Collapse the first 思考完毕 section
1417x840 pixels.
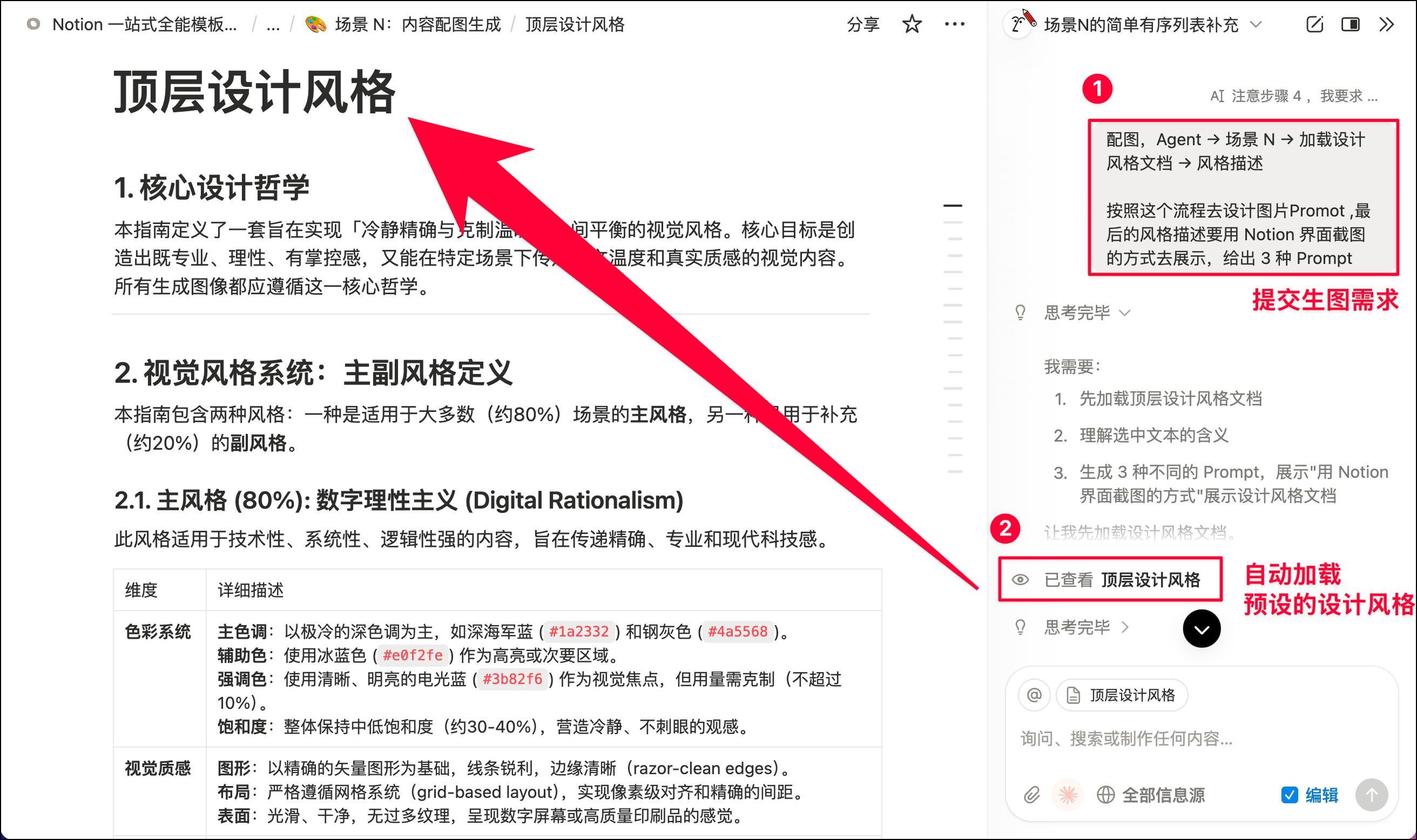click(1126, 313)
